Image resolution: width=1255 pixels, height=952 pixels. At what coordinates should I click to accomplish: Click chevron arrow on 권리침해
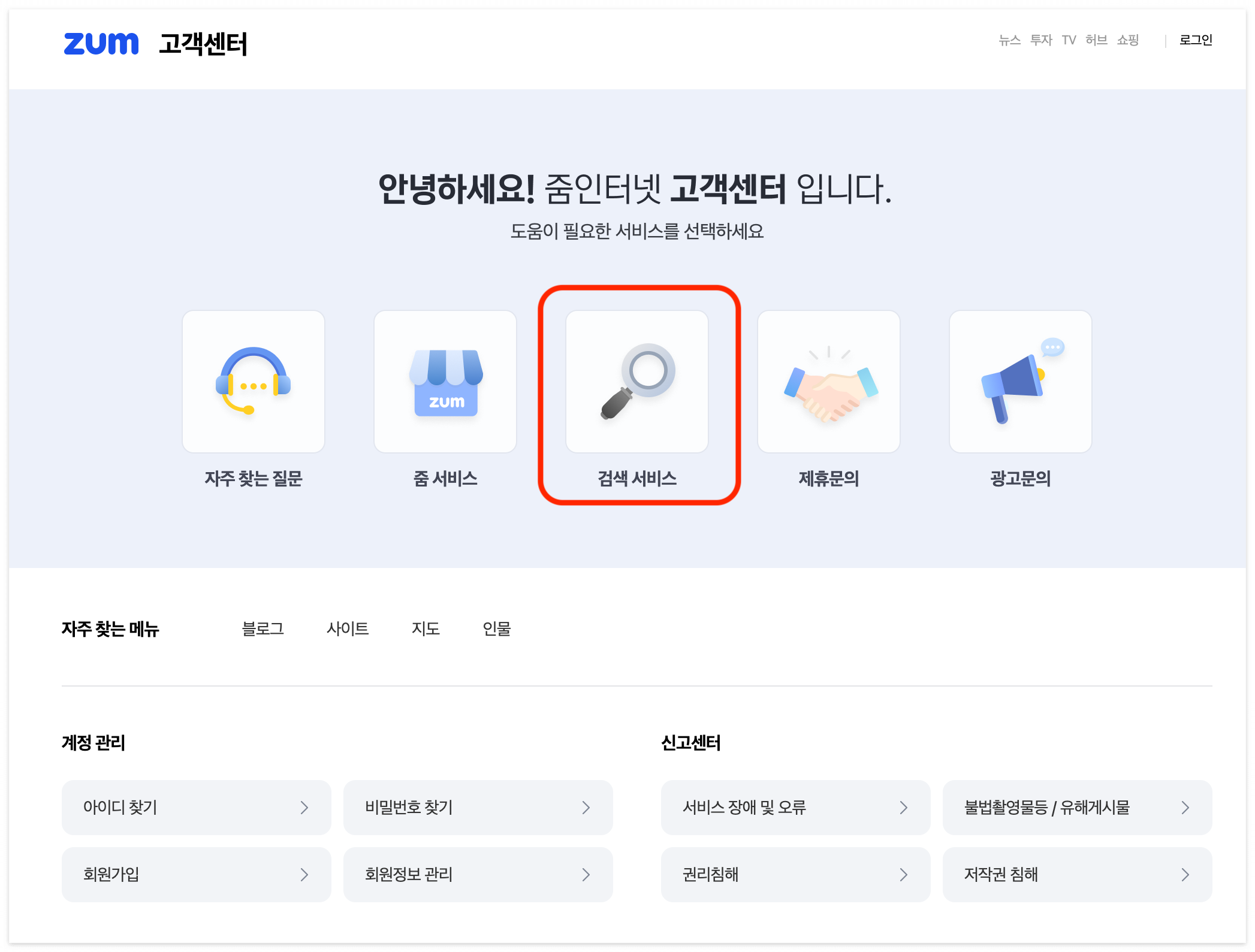coord(904,875)
